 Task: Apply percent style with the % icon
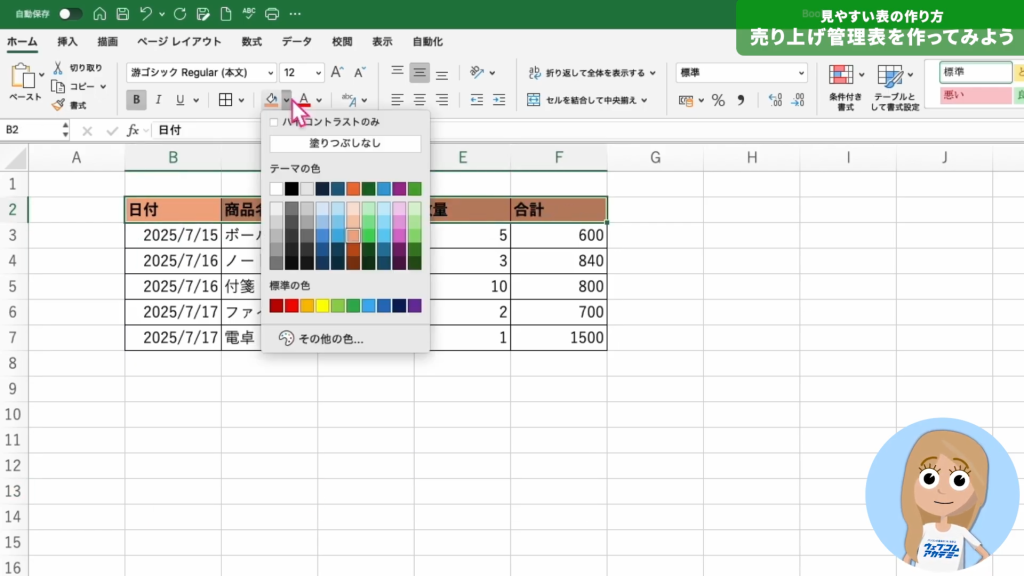click(x=716, y=100)
